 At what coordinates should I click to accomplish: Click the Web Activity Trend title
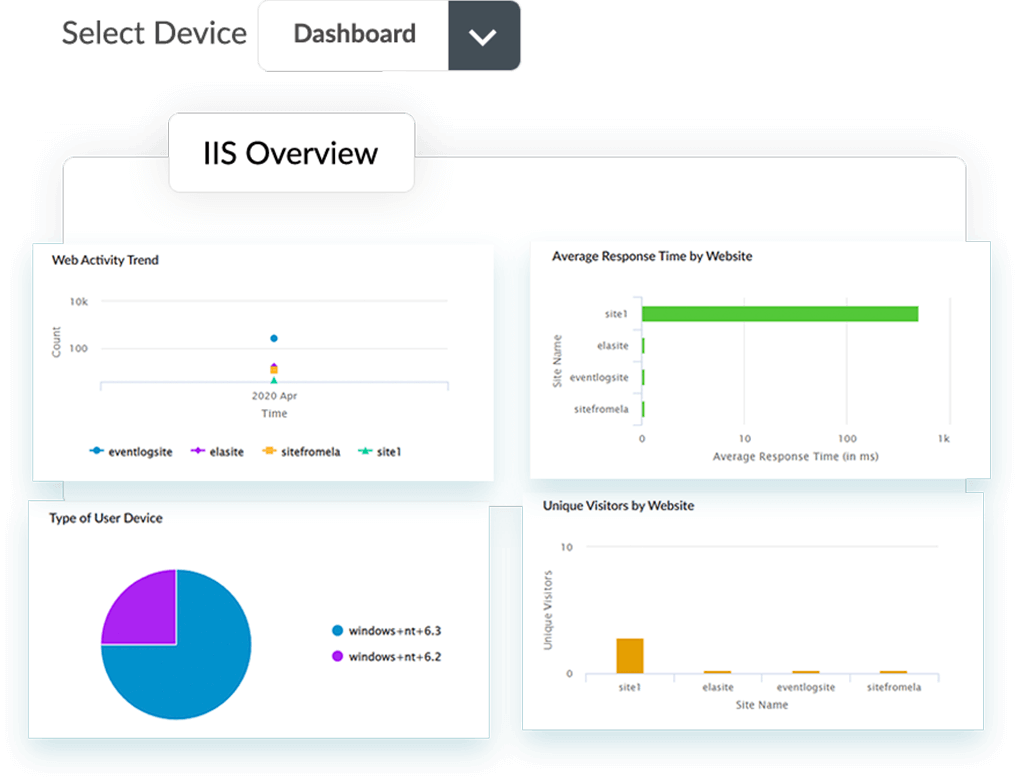(x=105, y=260)
